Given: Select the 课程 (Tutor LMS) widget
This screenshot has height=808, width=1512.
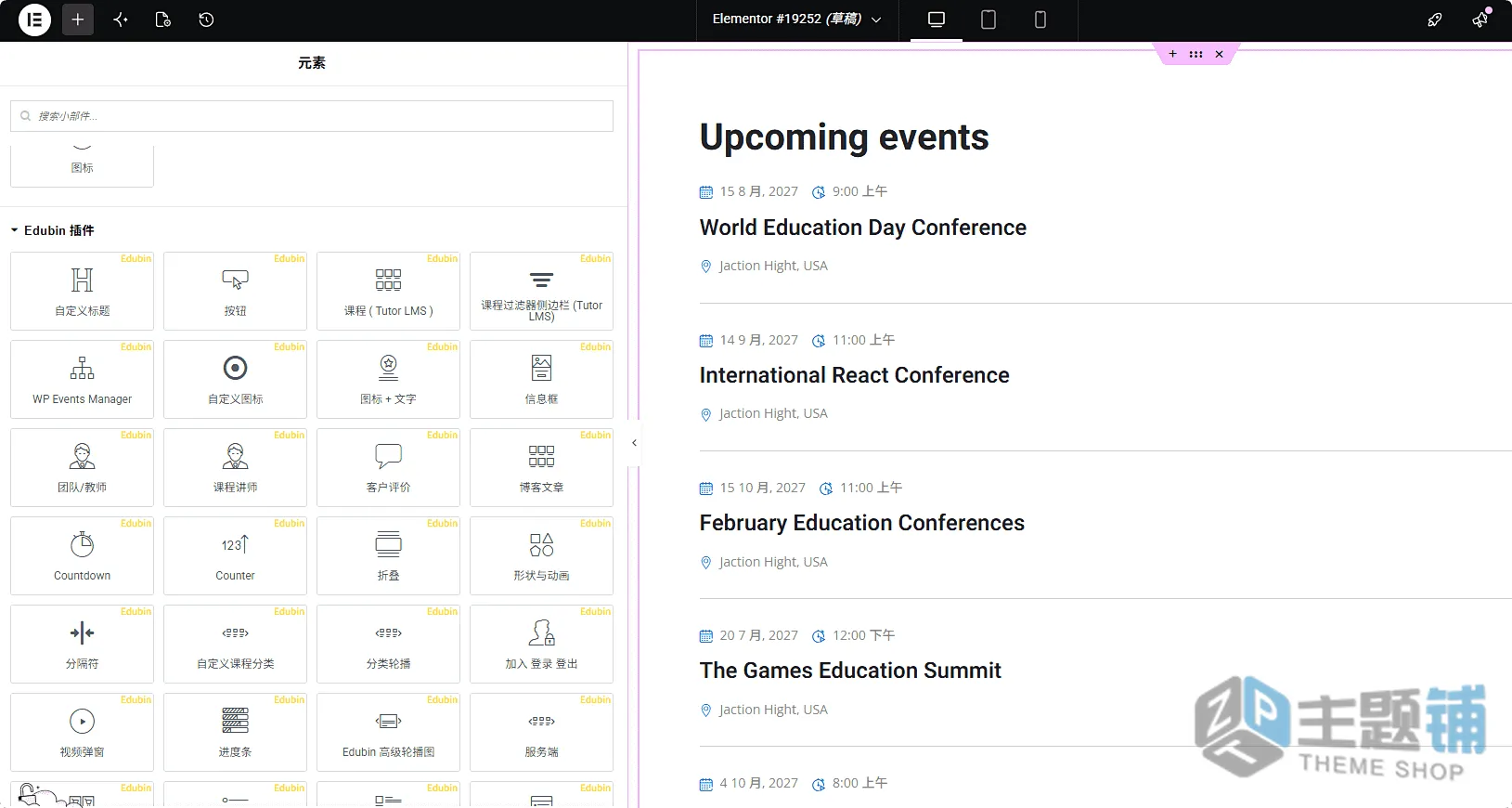Looking at the screenshot, I should click(388, 291).
